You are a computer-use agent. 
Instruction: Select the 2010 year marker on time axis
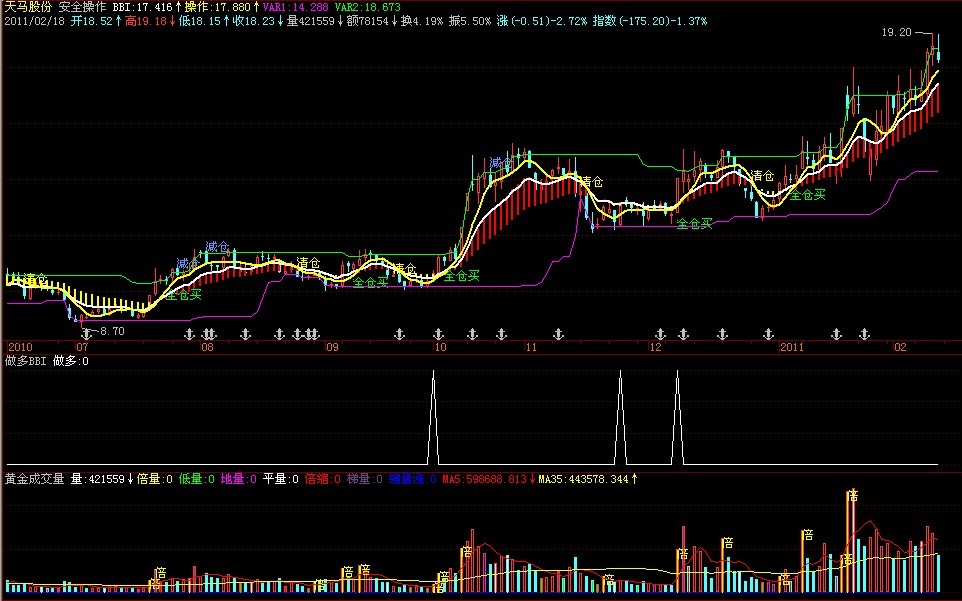pos(20,347)
